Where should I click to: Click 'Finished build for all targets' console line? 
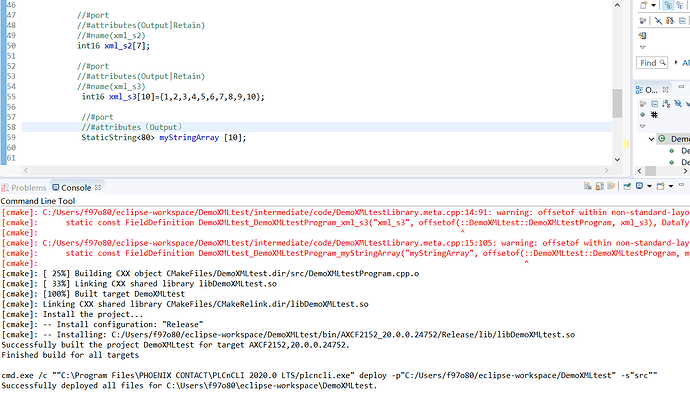coord(70,355)
